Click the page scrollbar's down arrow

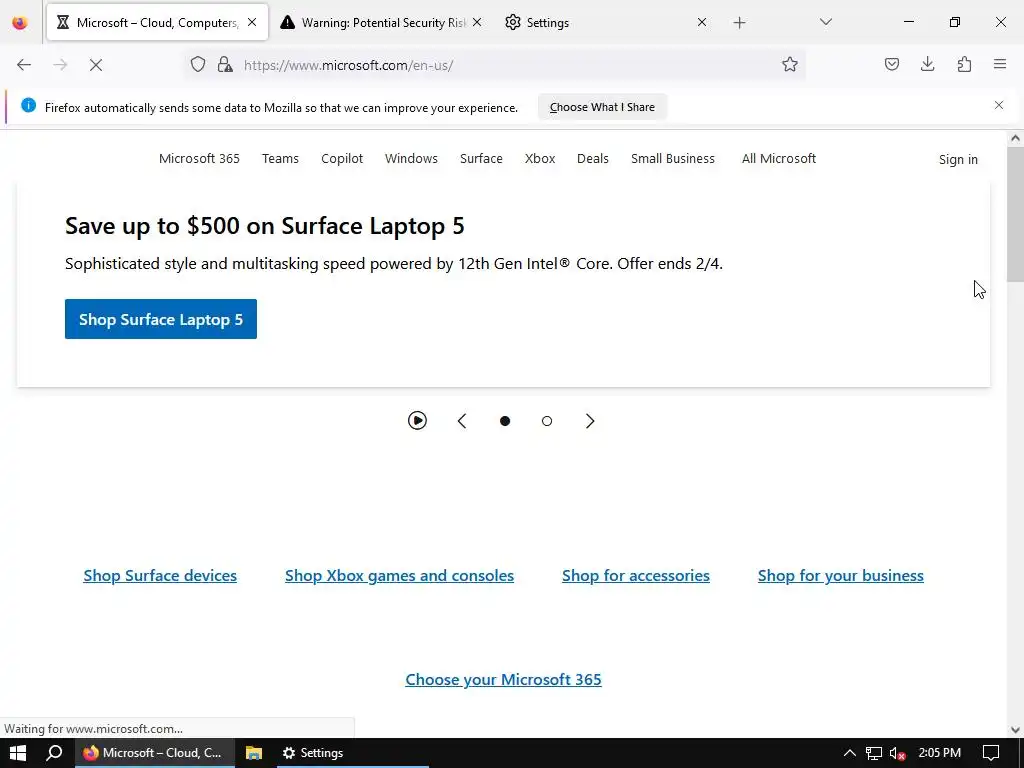tap(1015, 730)
